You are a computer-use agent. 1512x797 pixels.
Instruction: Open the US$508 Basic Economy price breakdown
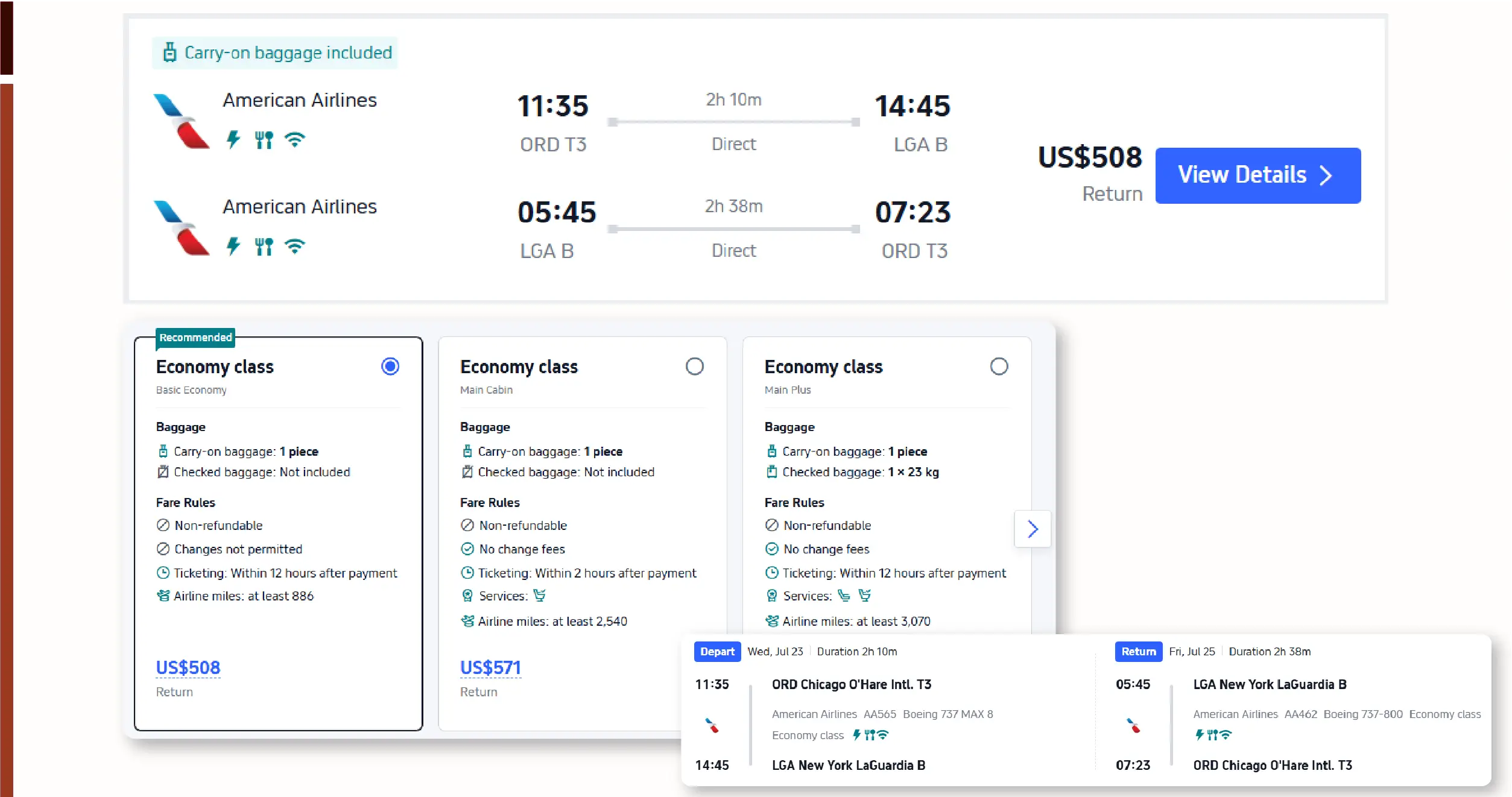pos(188,667)
